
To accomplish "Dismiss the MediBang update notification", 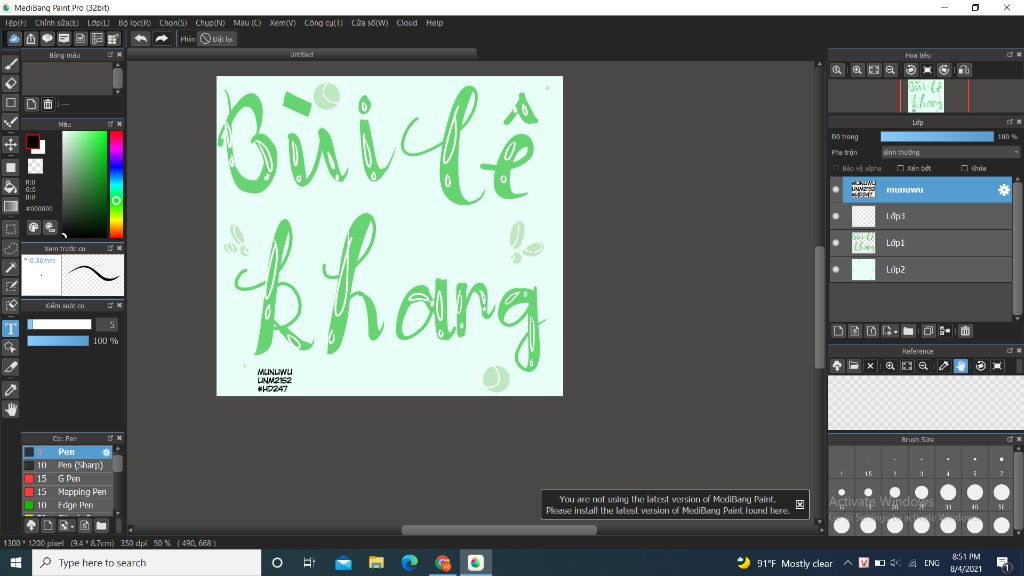I will pos(799,504).
